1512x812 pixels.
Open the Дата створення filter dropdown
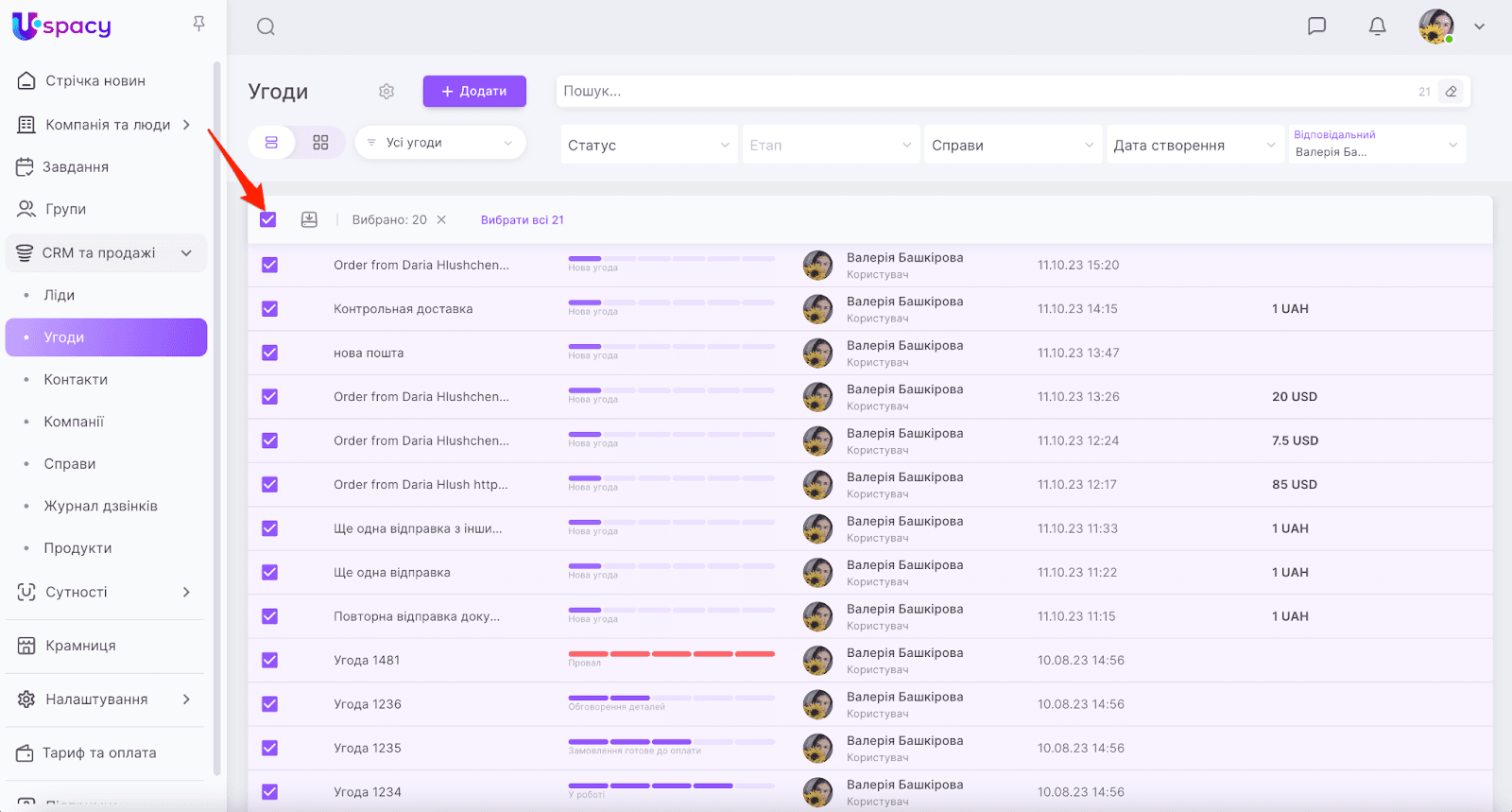(1194, 145)
